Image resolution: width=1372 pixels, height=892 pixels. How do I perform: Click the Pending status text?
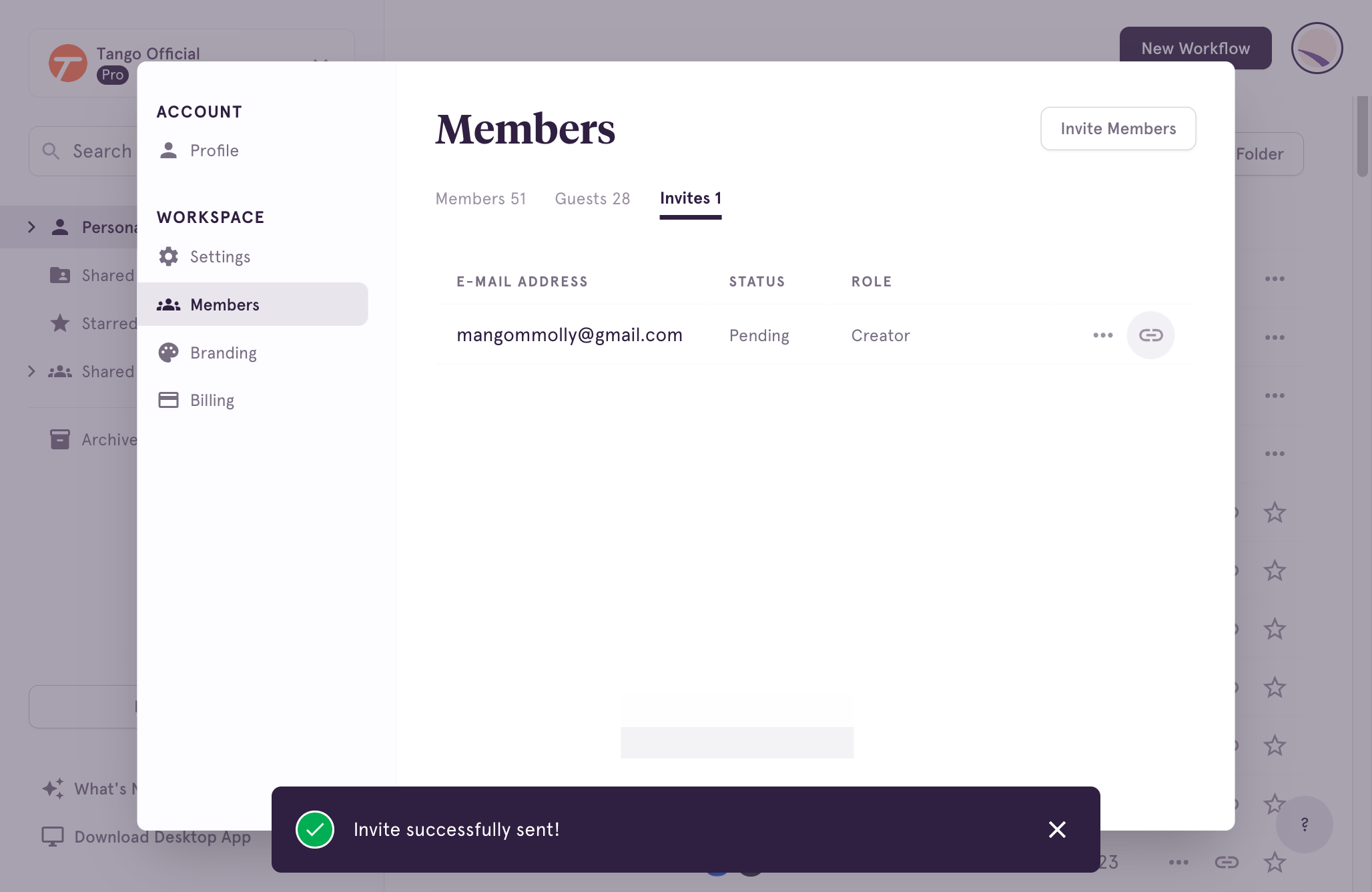(759, 336)
